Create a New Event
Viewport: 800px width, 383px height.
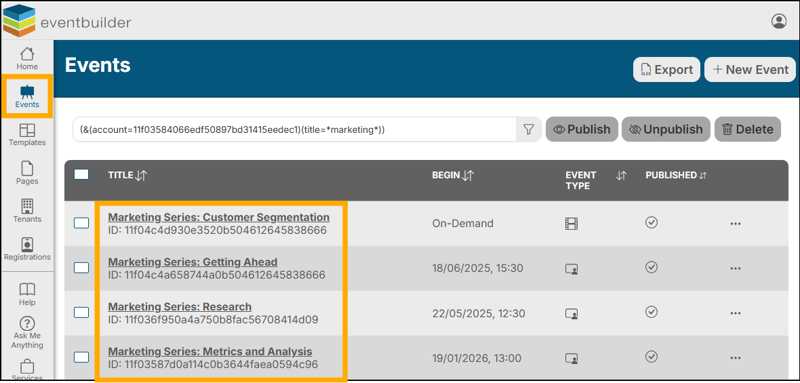[751, 69]
